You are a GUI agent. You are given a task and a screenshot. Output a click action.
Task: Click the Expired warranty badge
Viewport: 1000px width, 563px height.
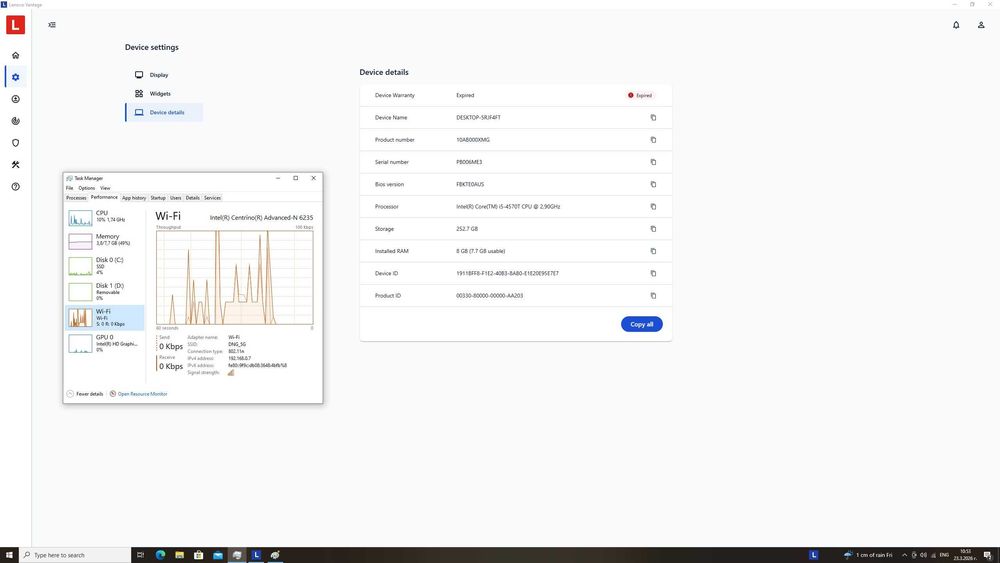(x=640, y=95)
